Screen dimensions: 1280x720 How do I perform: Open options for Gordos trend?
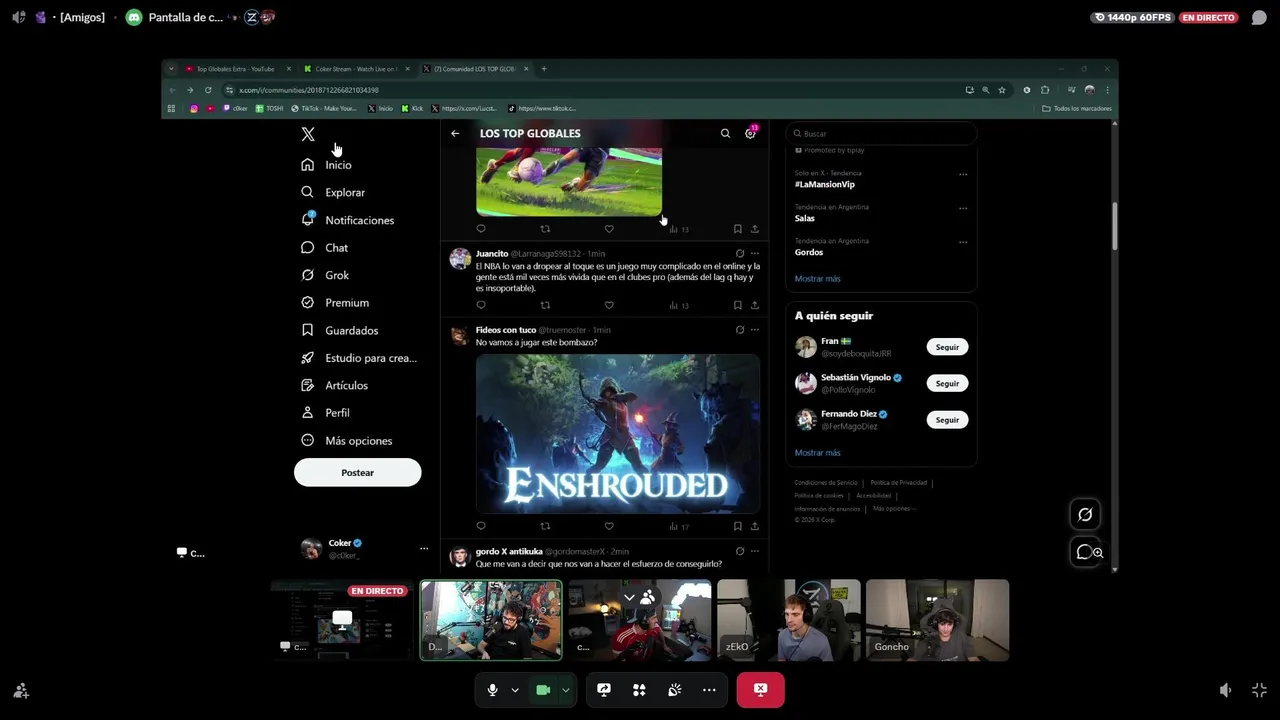[x=963, y=242]
